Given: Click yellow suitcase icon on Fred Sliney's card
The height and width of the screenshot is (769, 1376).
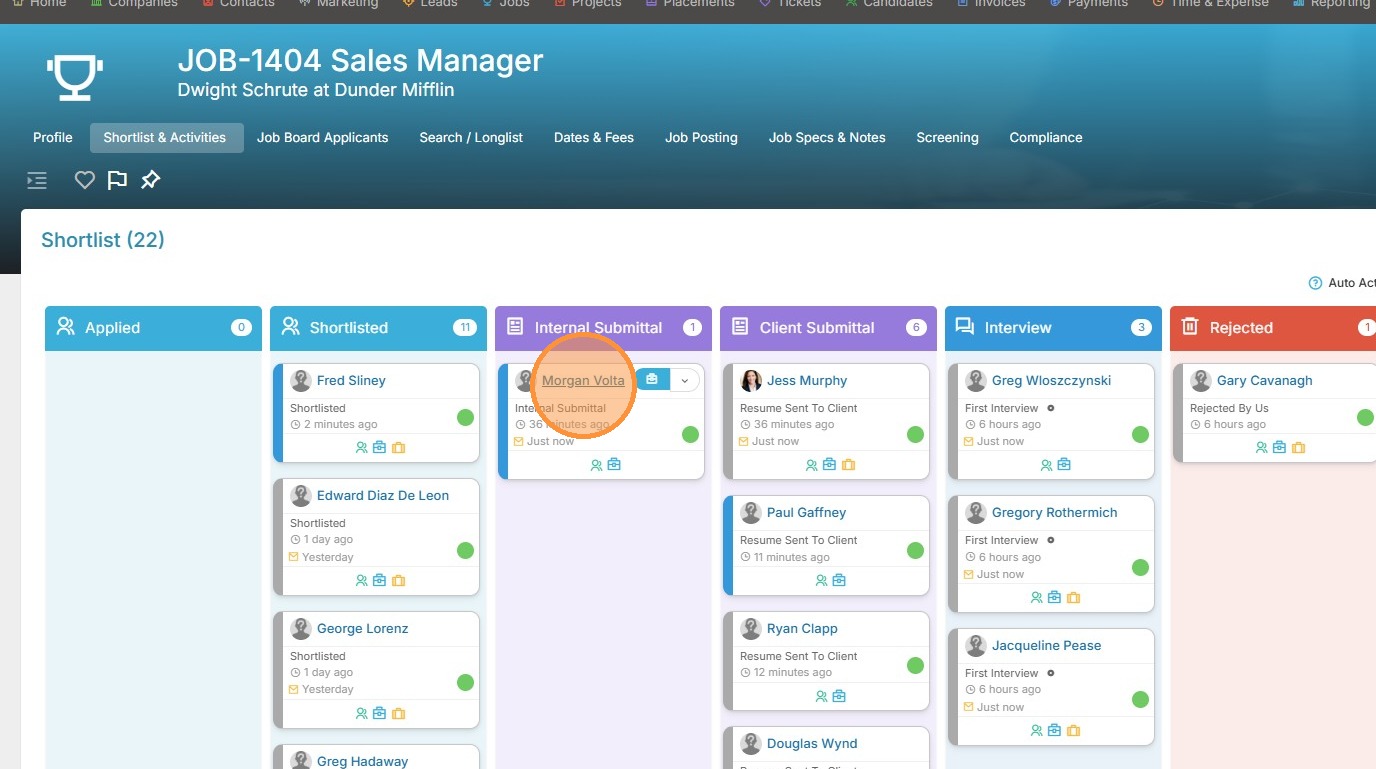Looking at the screenshot, I should tap(398, 448).
